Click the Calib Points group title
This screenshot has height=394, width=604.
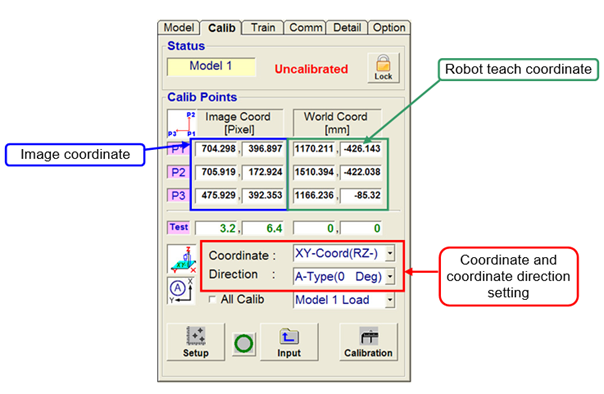point(202,97)
